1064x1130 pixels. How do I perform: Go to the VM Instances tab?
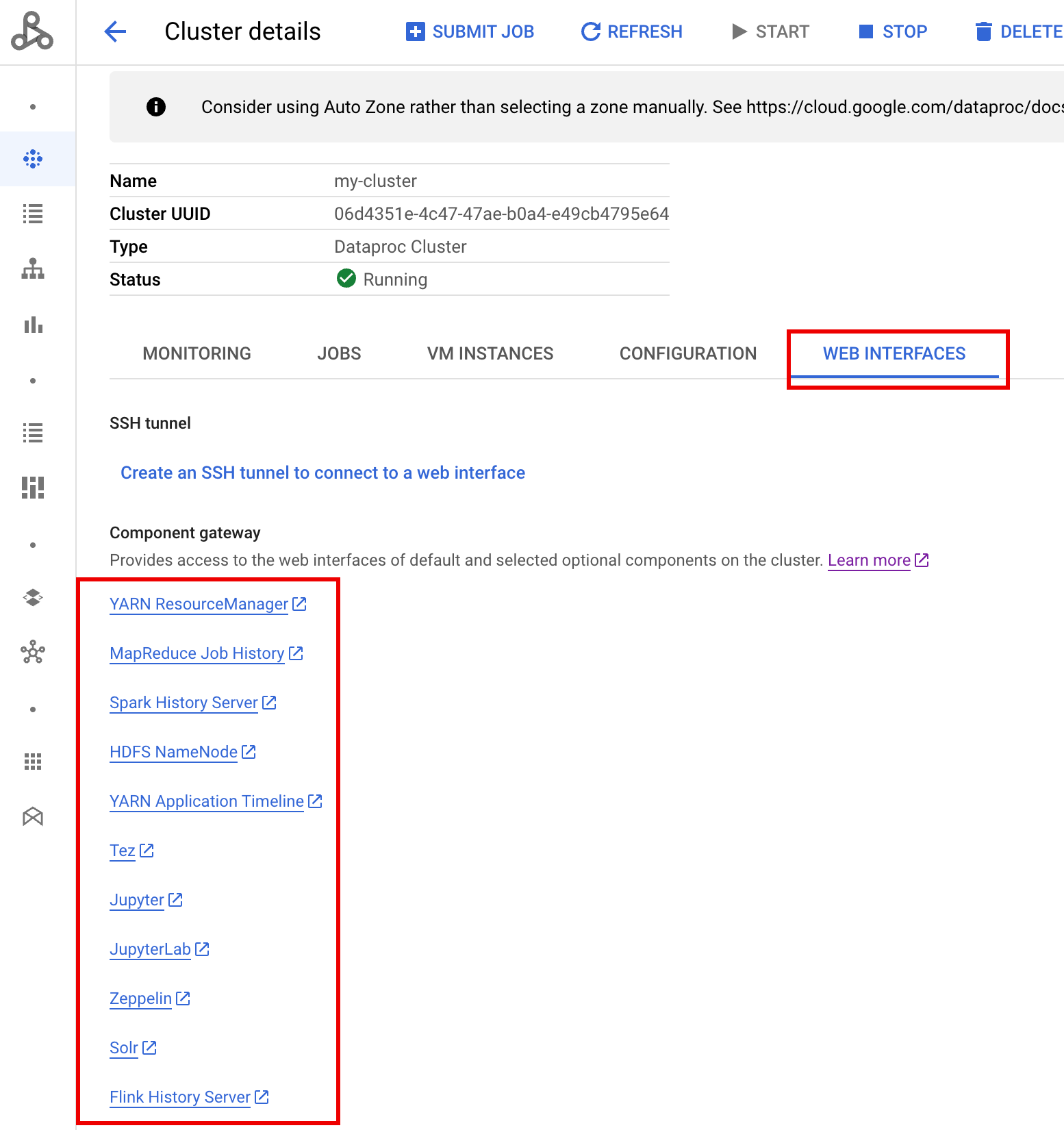[x=490, y=353]
